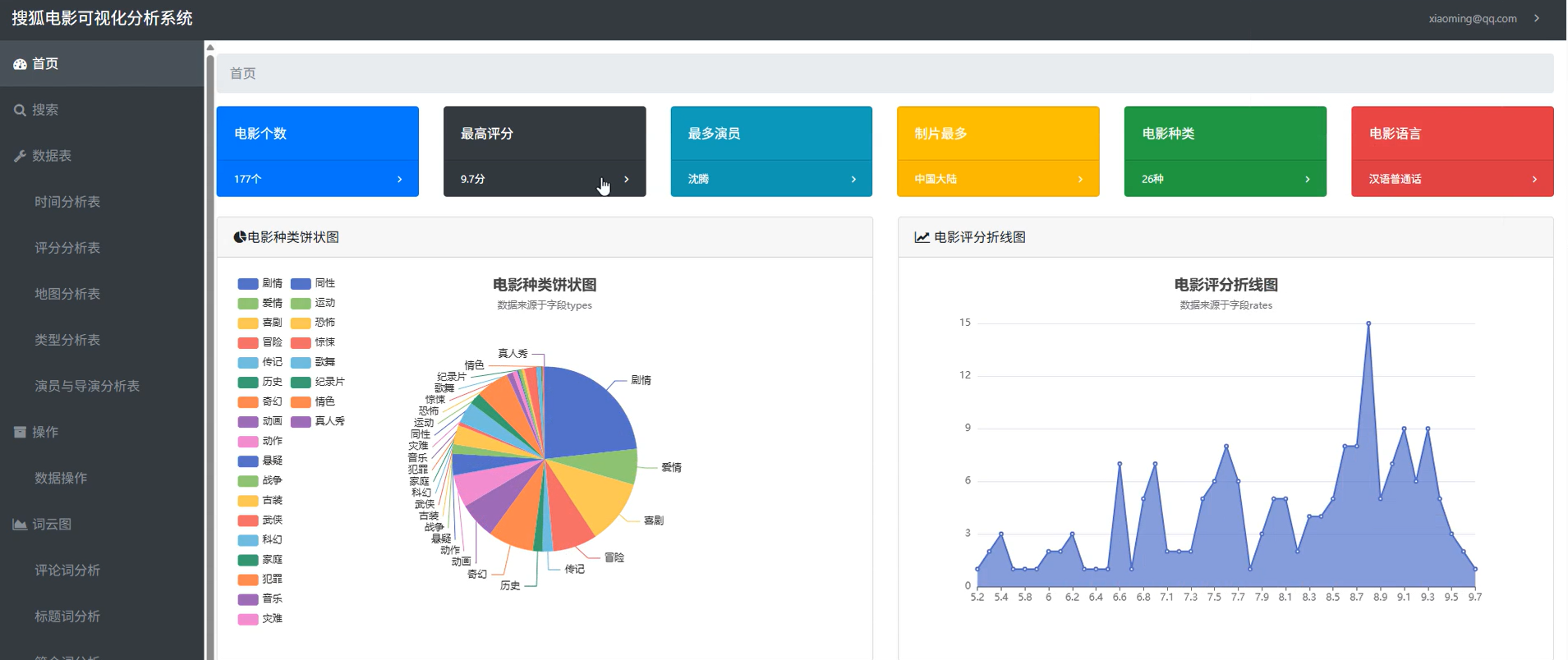1568x660 pixels.
Task: Toggle the 剧情 series in the pie legend
Action: click(x=260, y=283)
